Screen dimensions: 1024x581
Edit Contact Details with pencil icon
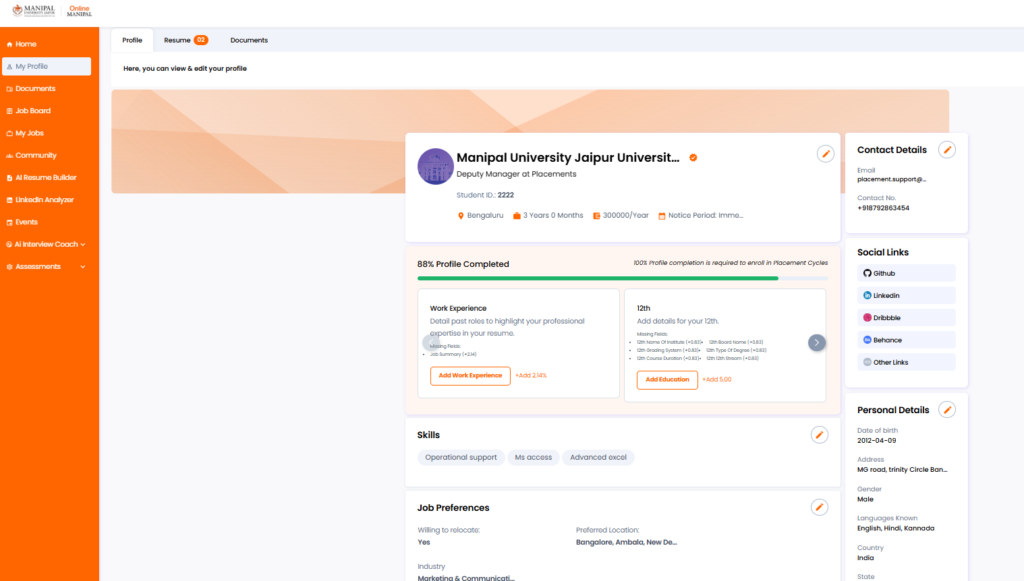tap(947, 150)
